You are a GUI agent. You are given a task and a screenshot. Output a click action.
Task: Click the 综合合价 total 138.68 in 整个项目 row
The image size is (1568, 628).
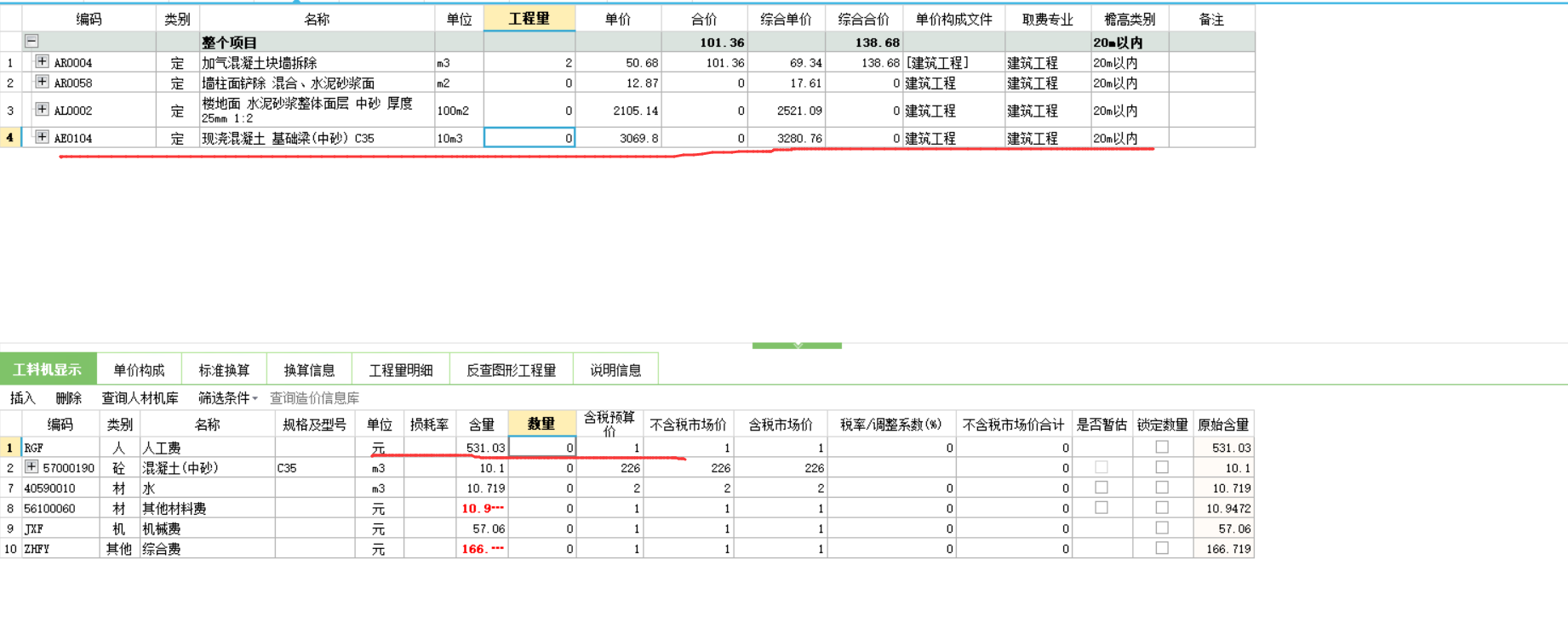pos(863,42)
